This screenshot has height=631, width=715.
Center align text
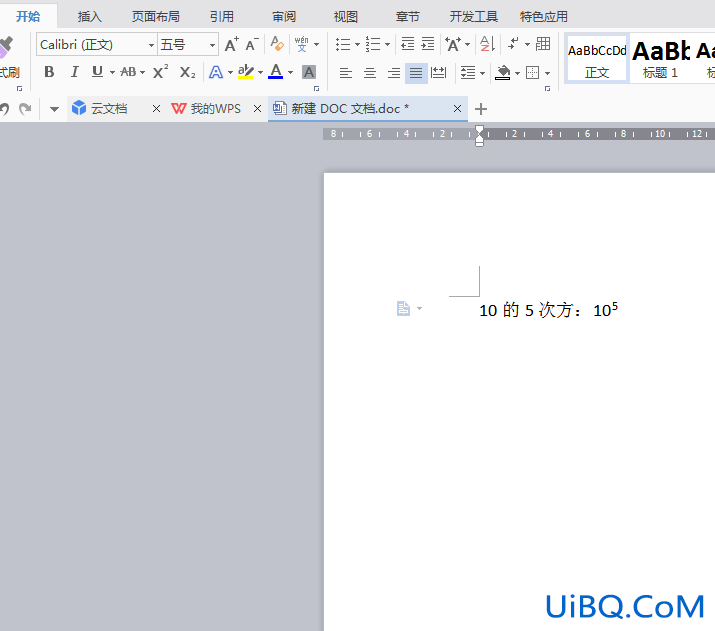point(370,72)
